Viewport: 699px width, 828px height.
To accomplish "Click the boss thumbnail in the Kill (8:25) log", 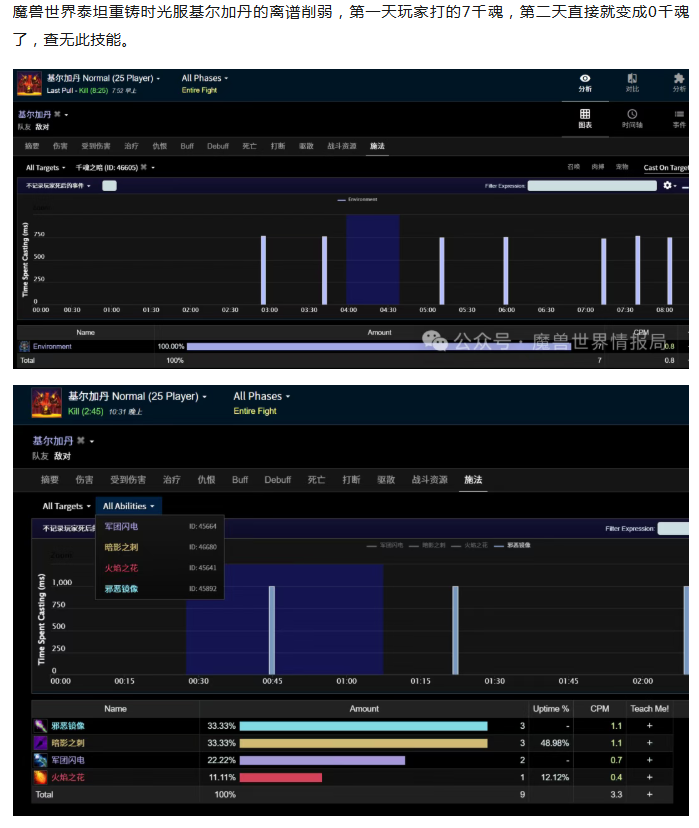I will [30, 83].
